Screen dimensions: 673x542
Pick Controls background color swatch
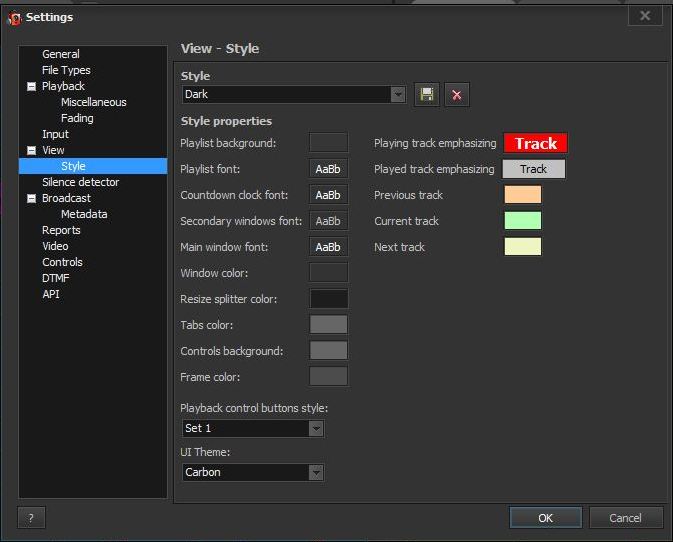tap(328, 351)
